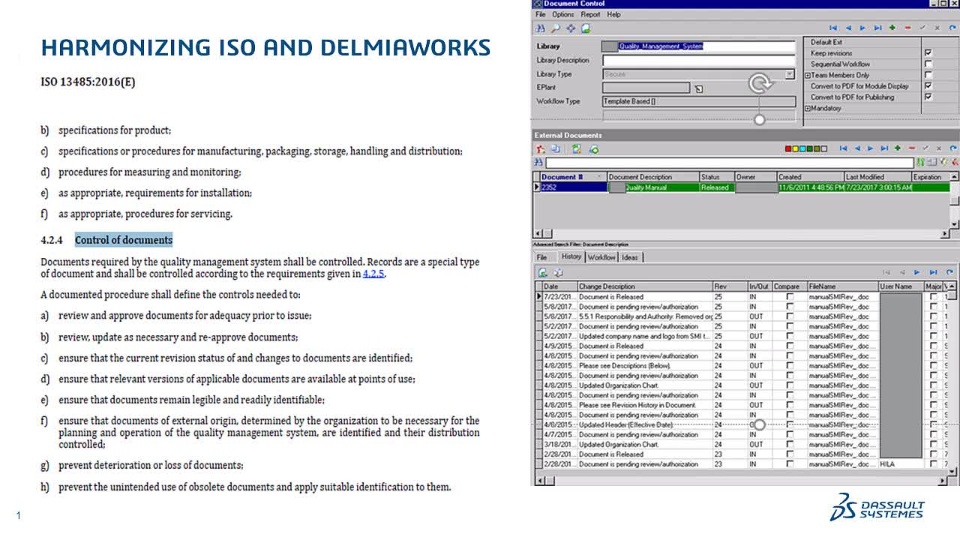Switch to the File tab below External Documents

[x=542, y=258]
